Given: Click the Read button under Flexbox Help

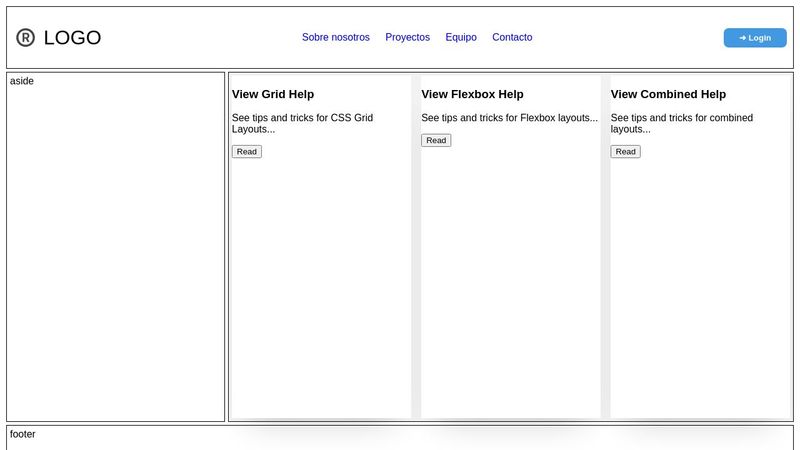Looking at the screenshot, I should [436, 140].
